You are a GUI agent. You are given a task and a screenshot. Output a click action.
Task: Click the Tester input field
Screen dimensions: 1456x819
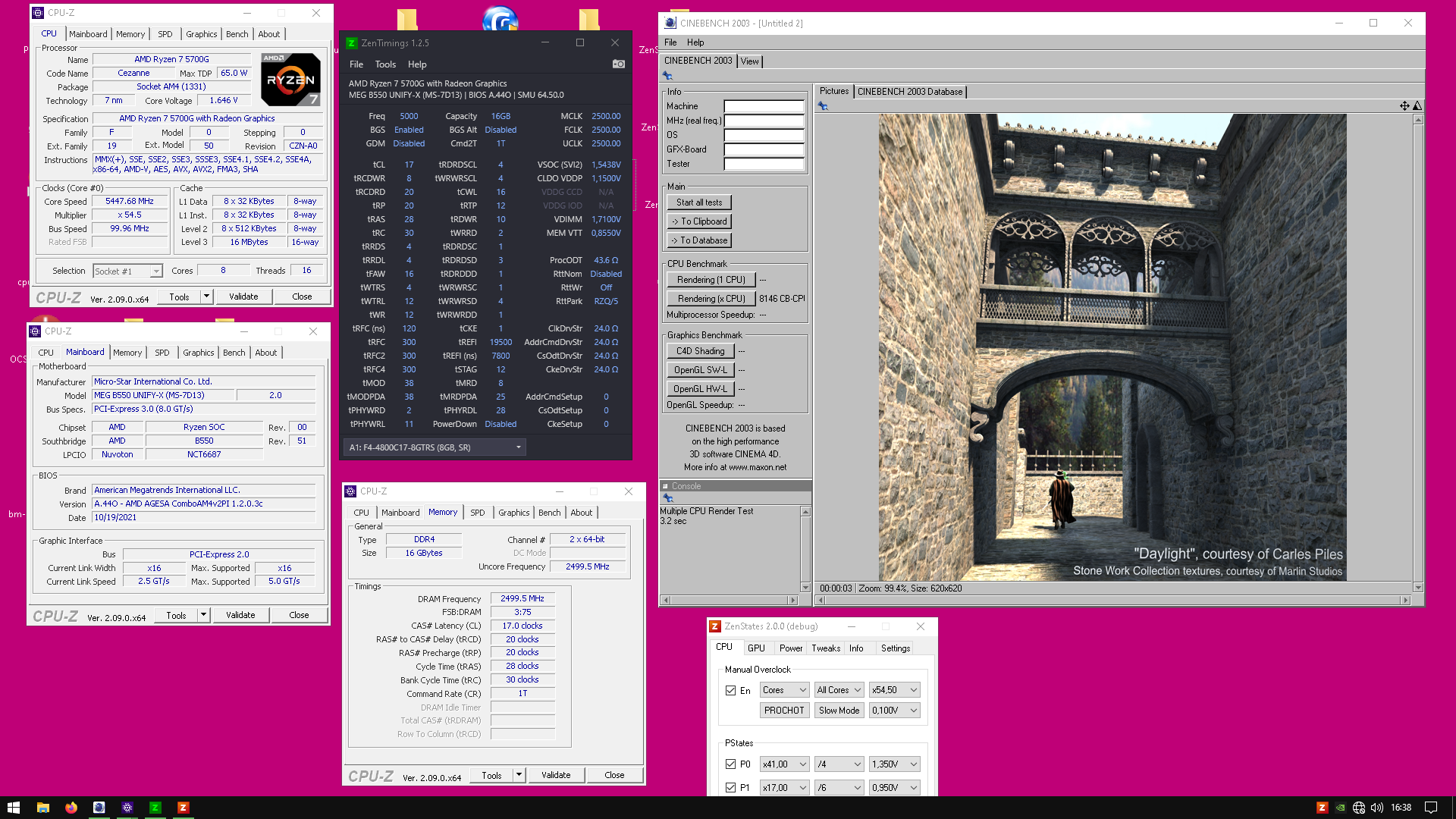764,164
